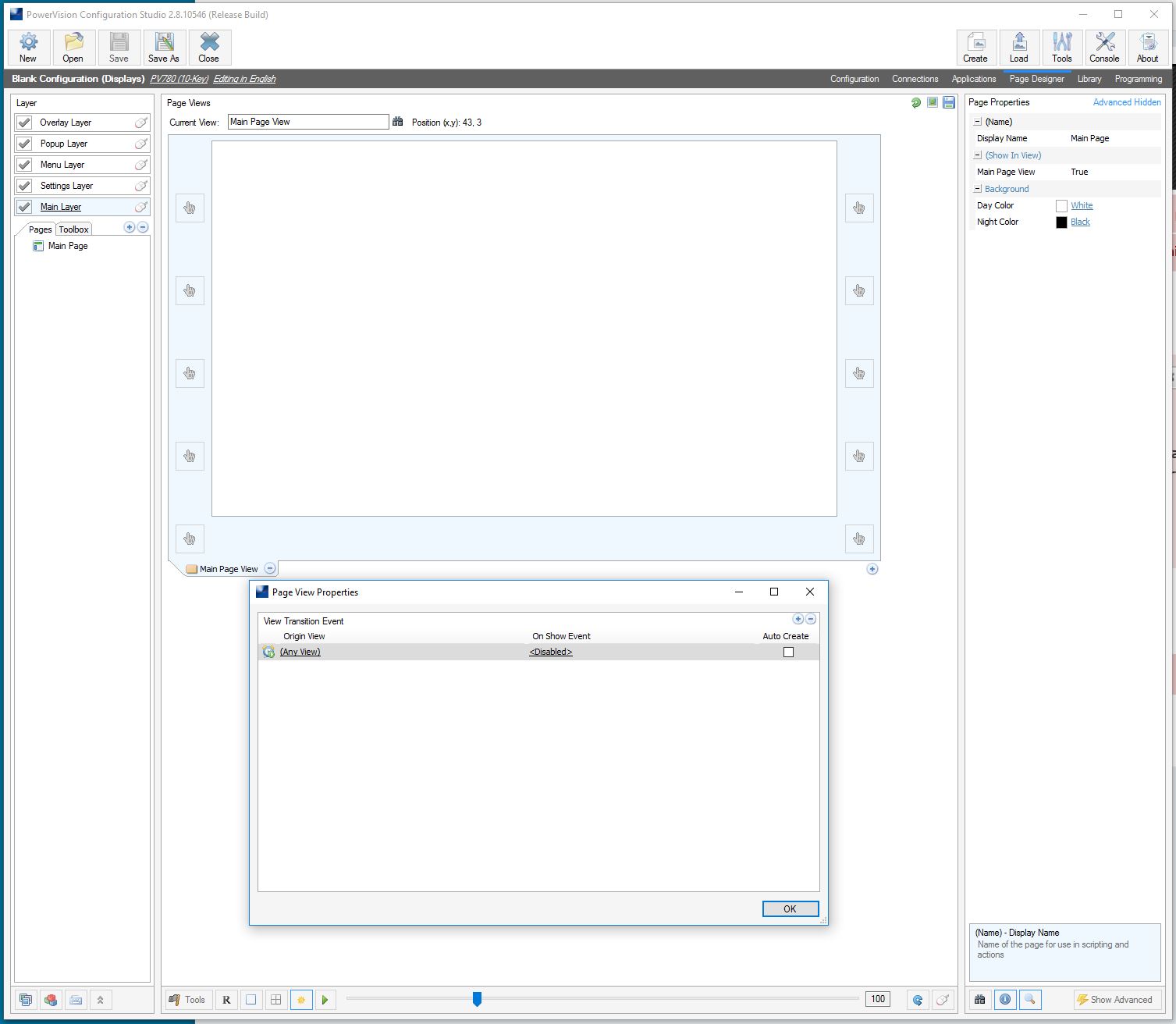Image resolution: width=1176 pixels, height=1024 pixels.
Task: Open the Toolbox tab in the Layer panel
Action: click(74, 229)
